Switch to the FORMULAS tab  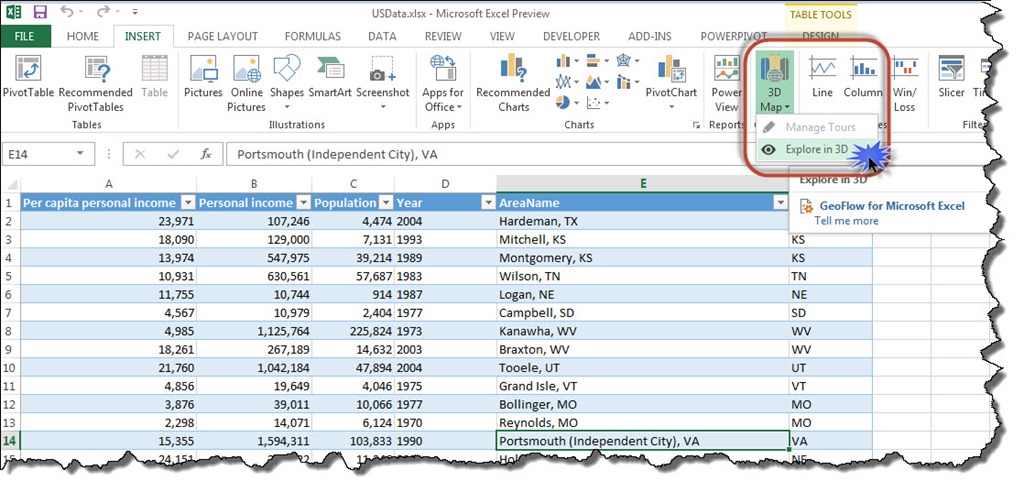(x=313, y=37)
